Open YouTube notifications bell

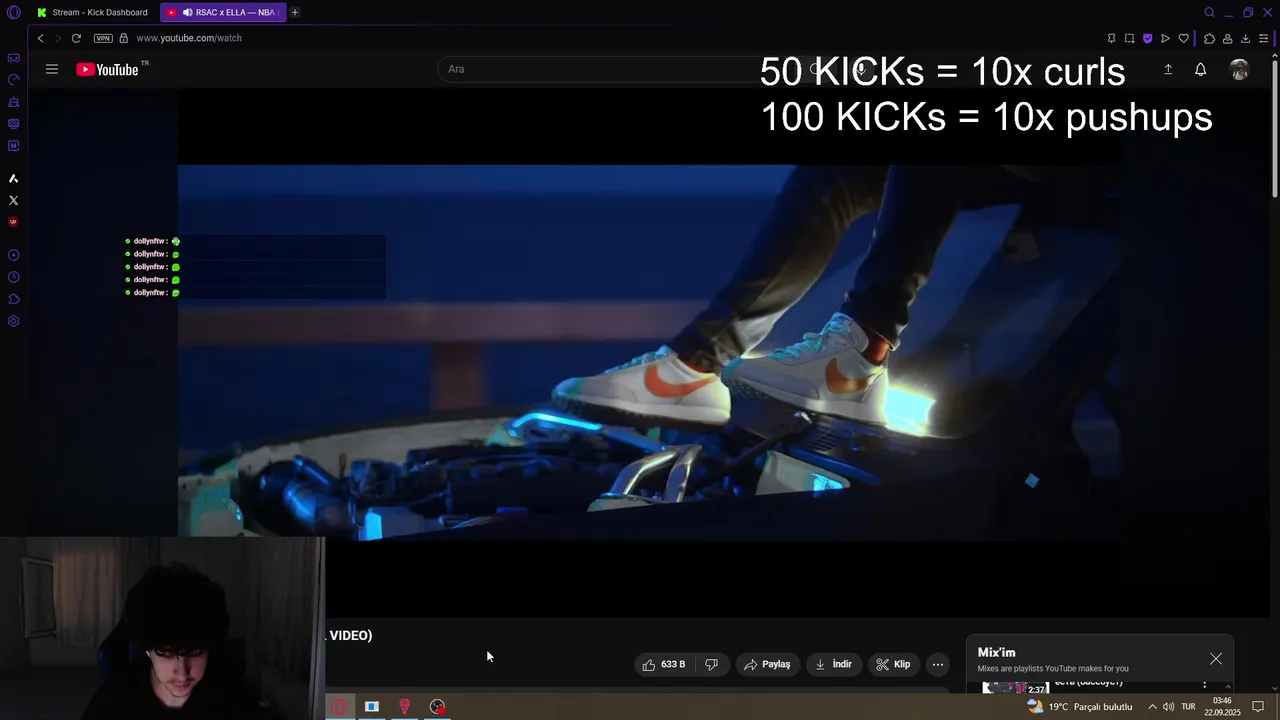click(1200, 69)
